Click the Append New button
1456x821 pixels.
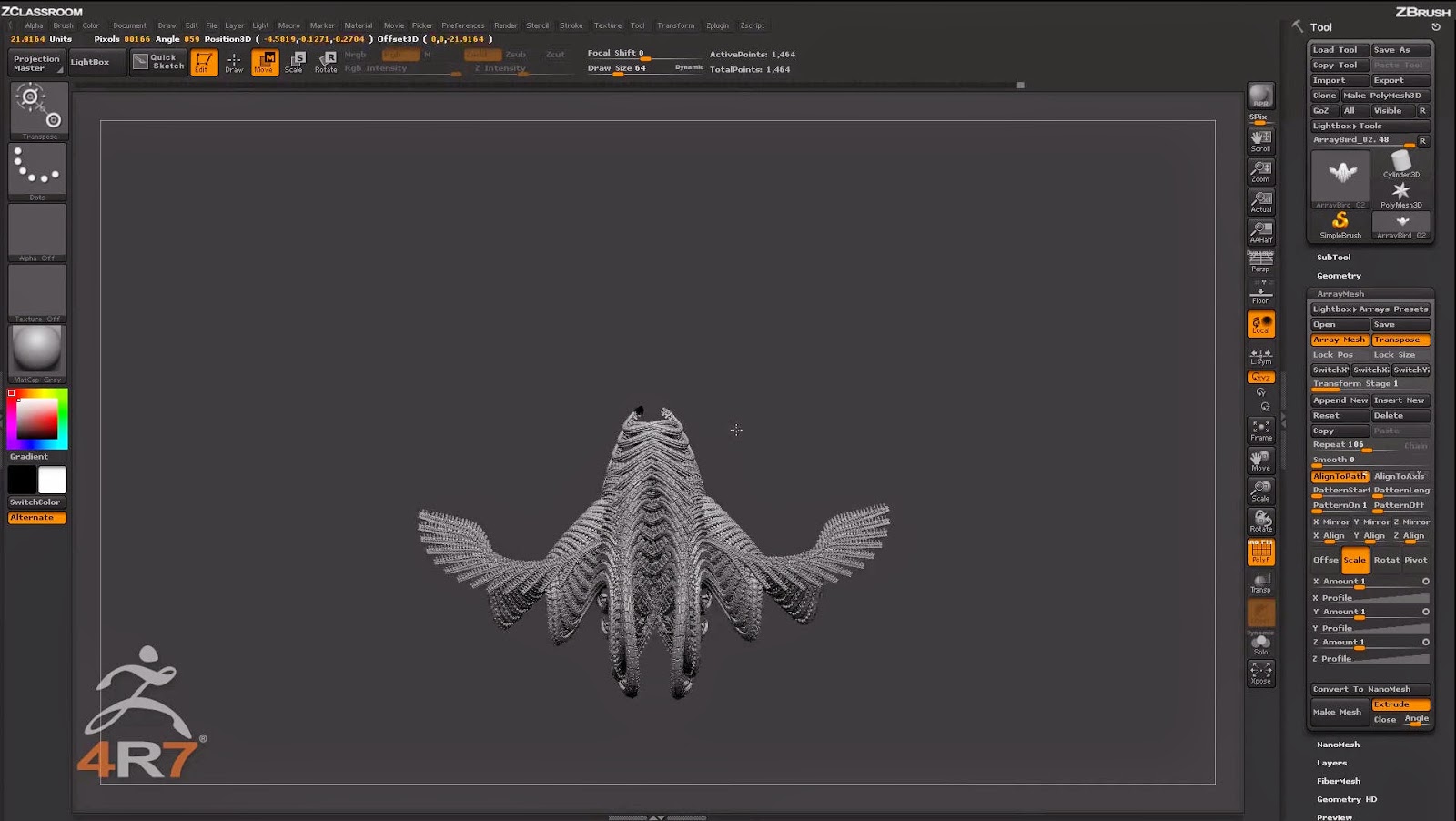(1339, 400)
